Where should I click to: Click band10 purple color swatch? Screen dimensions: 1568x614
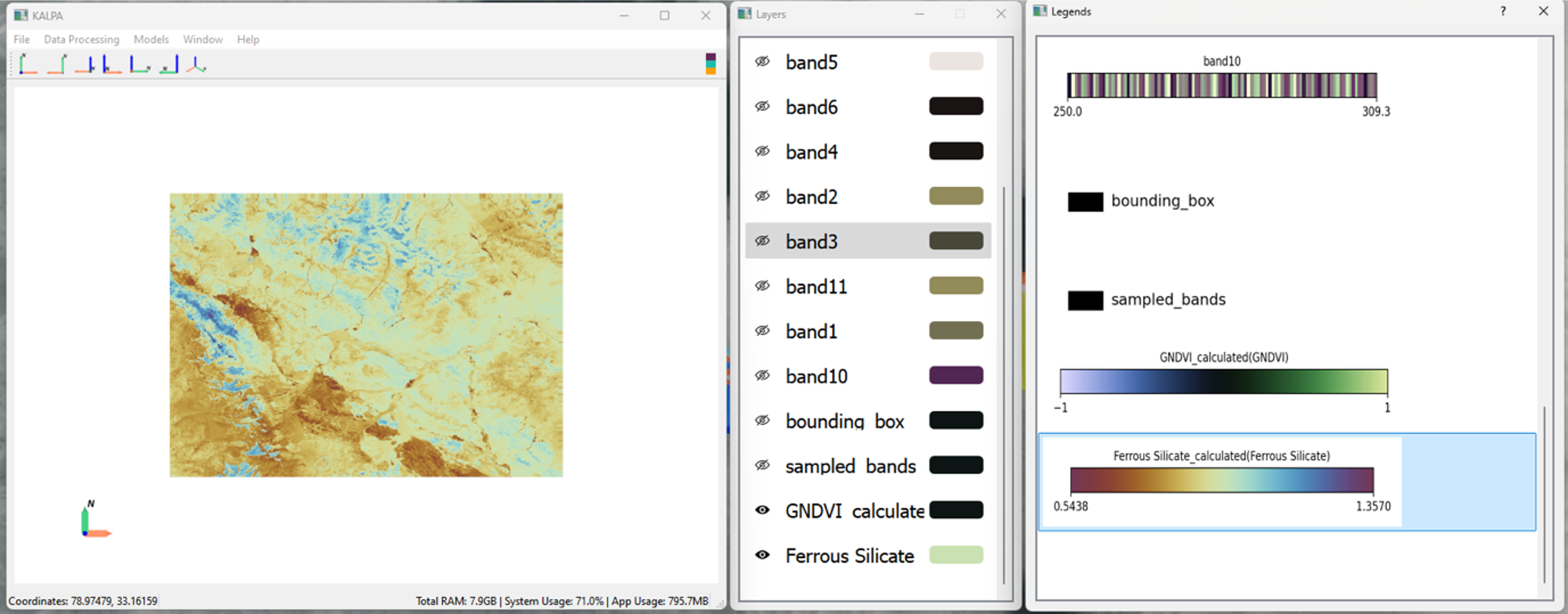point(956,376)
